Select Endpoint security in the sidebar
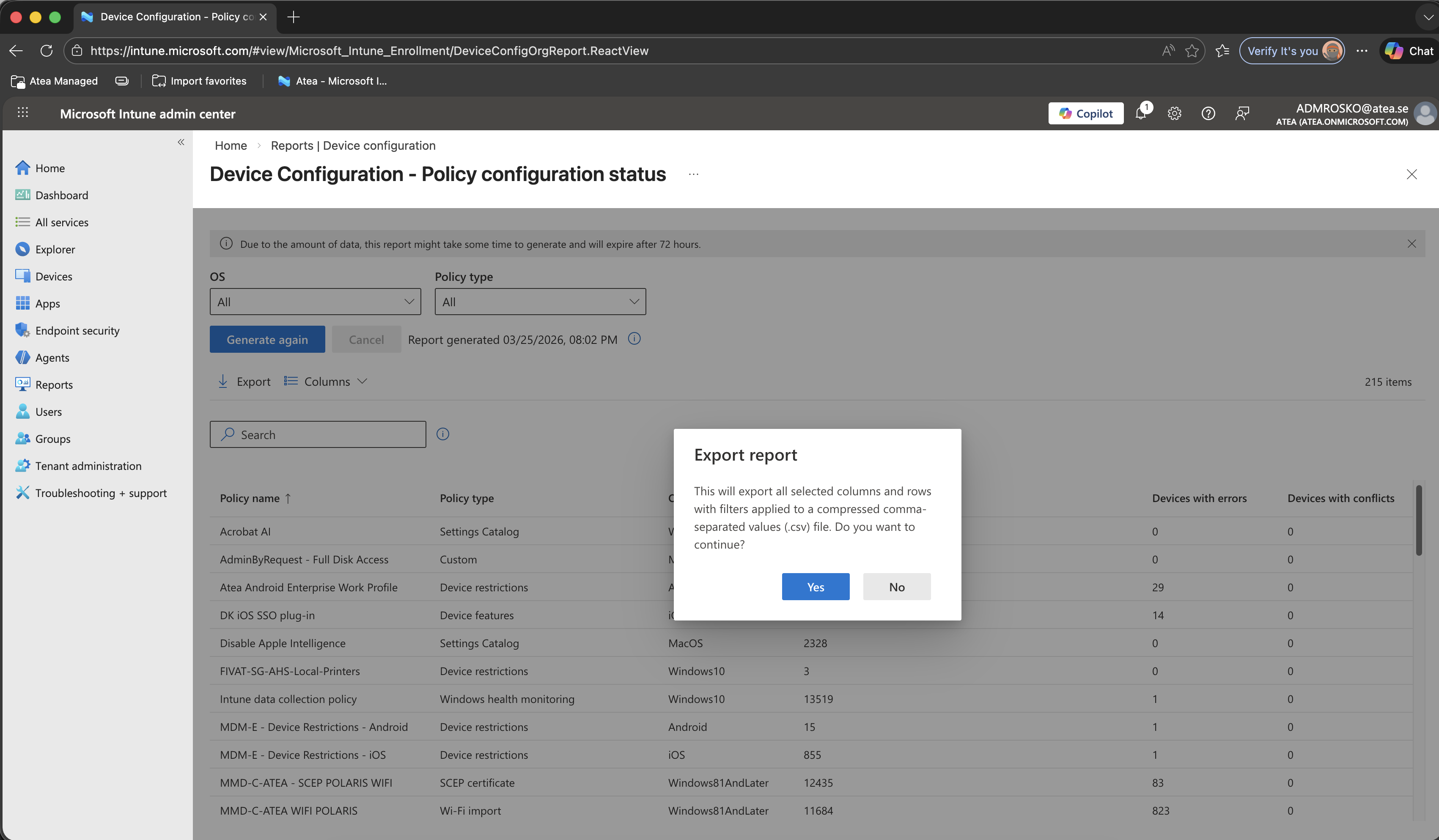 (x=77, y=330)
